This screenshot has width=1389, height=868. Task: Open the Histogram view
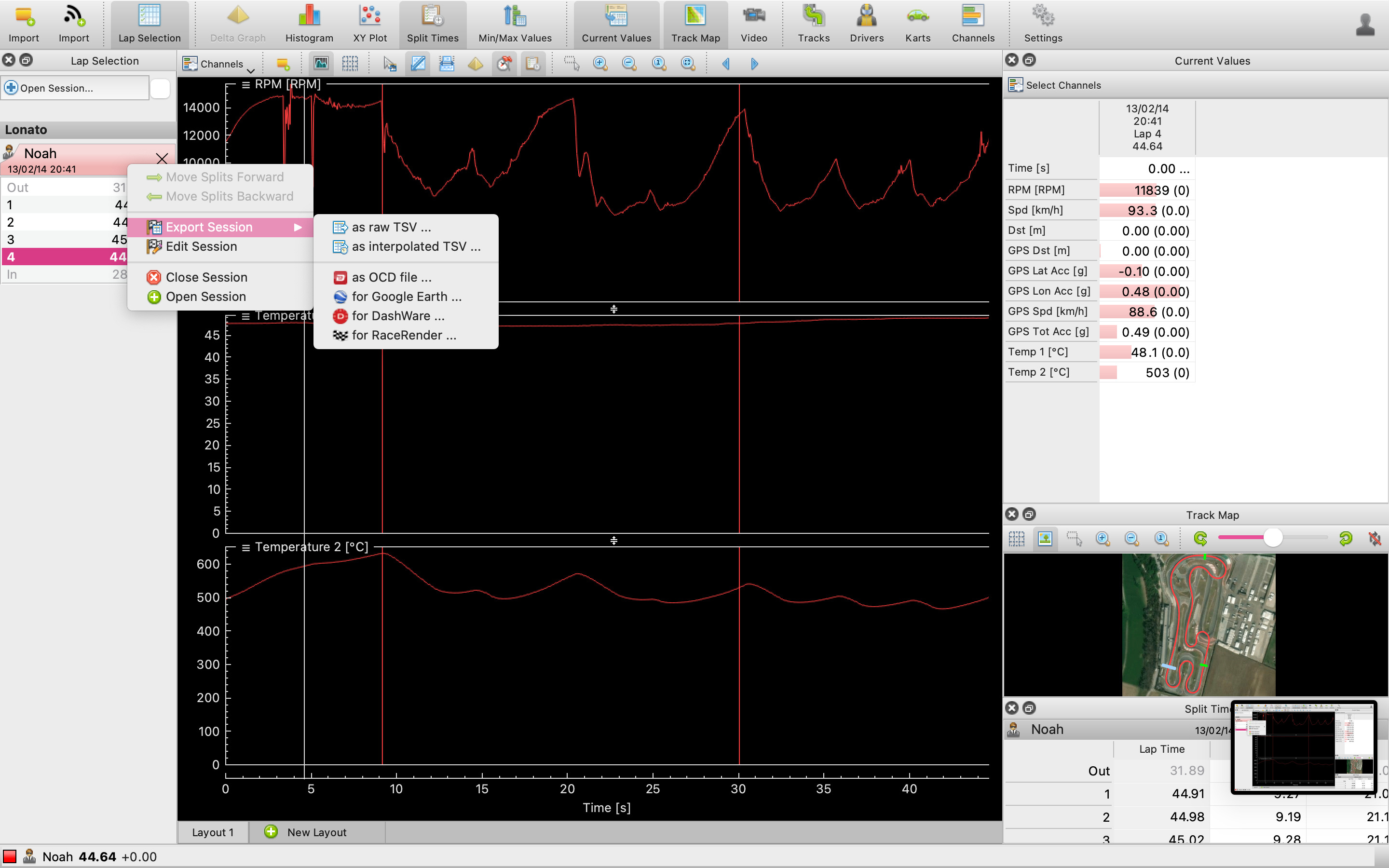click(x=309, y=23)
